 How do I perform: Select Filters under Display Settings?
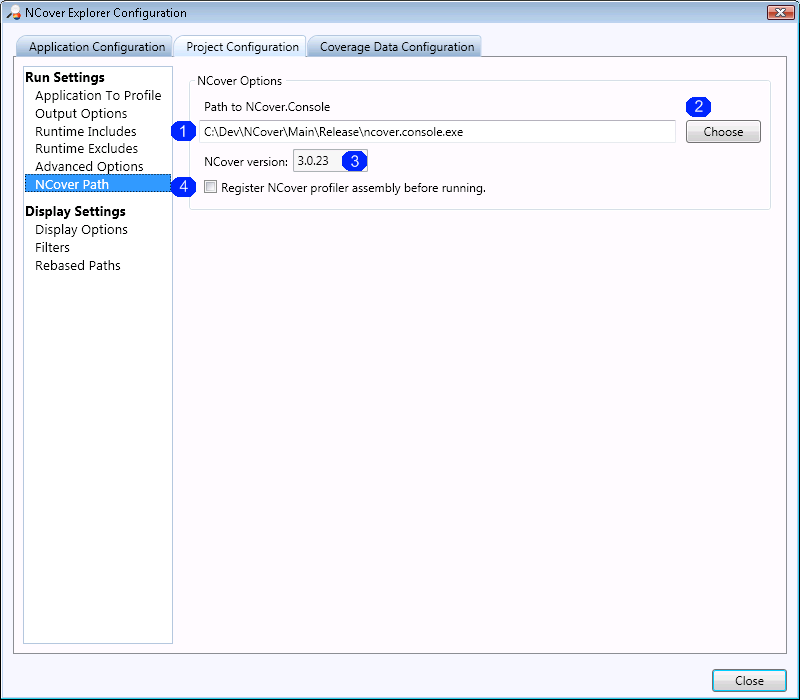pos(53,247)
